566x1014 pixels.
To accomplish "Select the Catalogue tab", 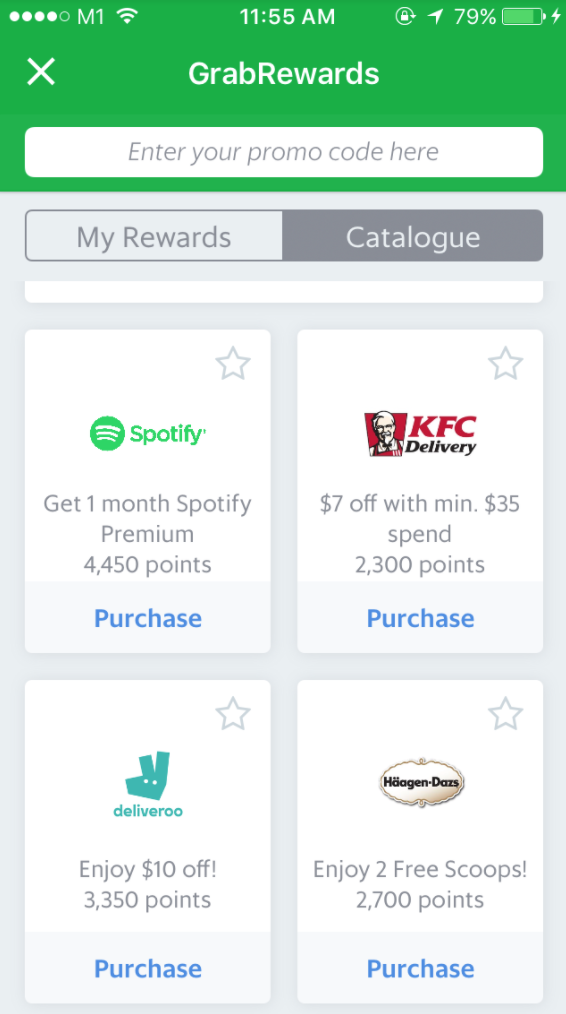I will [413, 236].
